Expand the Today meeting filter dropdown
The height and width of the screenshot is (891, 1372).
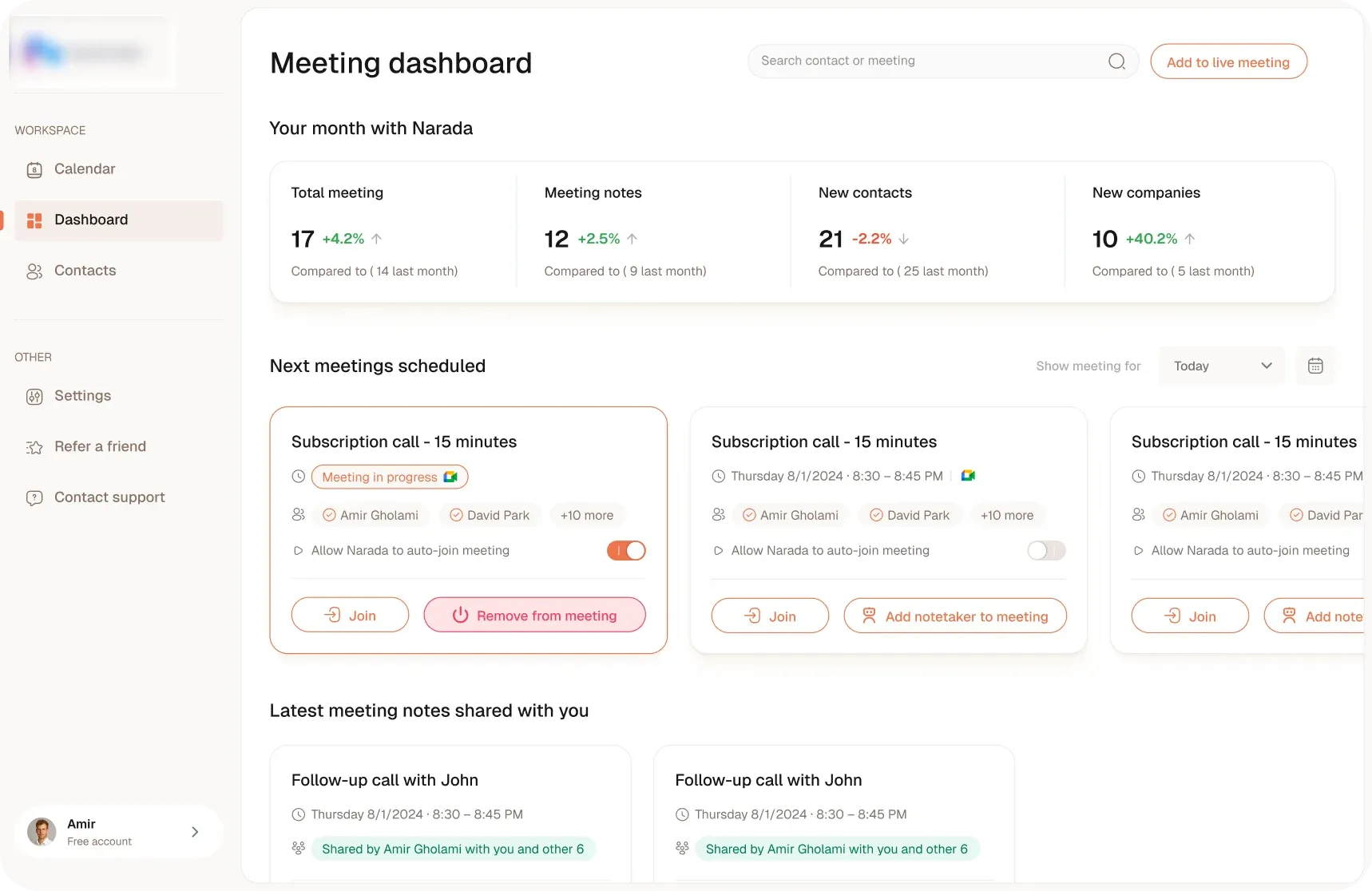coord(1221,366)
